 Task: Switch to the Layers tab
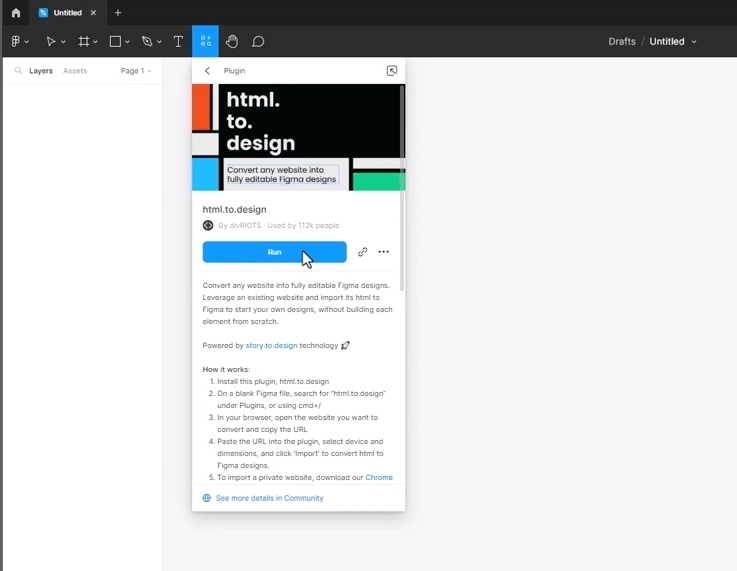coord(41,70)
